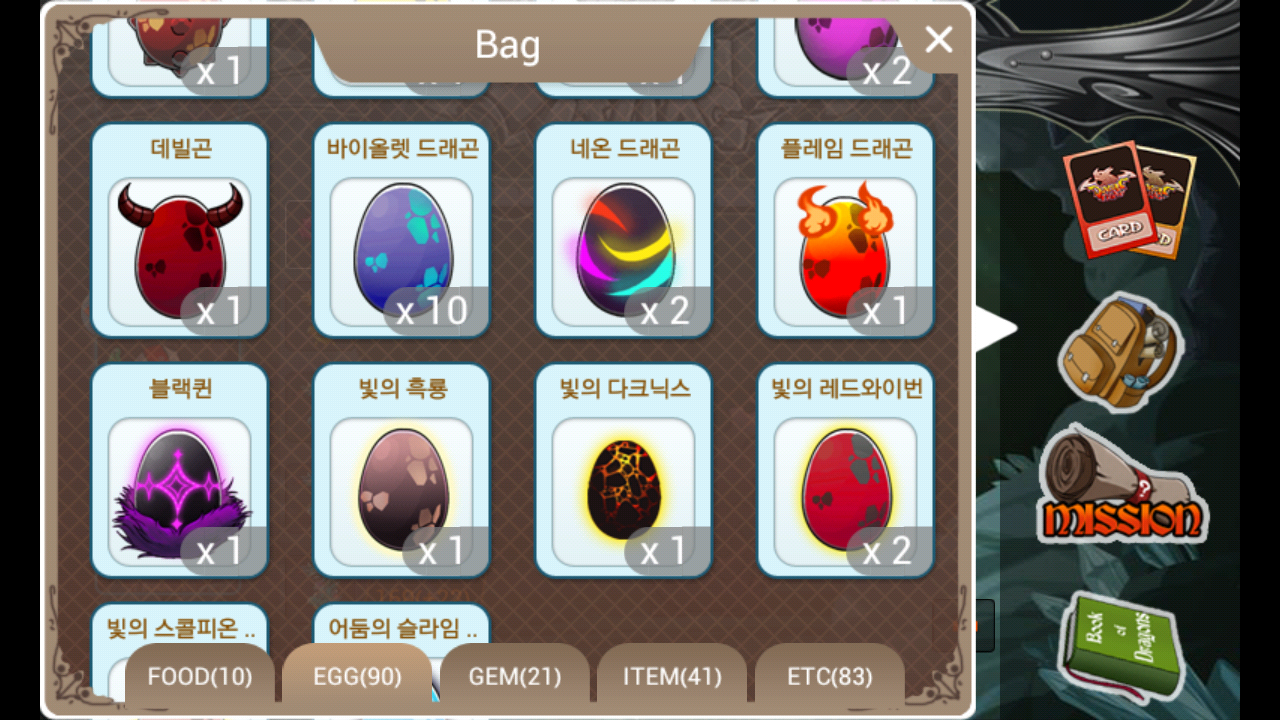Tap the 빛의 레드와이번 red egg

pos(846,471)
